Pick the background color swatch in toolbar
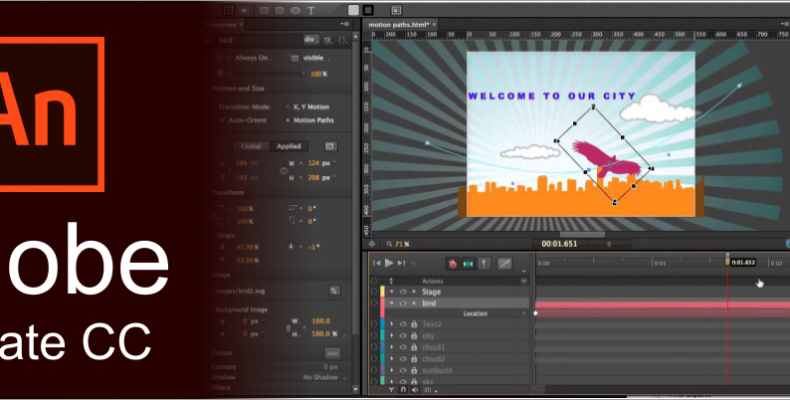The height and width of the screenshot is (400, 790). click(354, 10)
